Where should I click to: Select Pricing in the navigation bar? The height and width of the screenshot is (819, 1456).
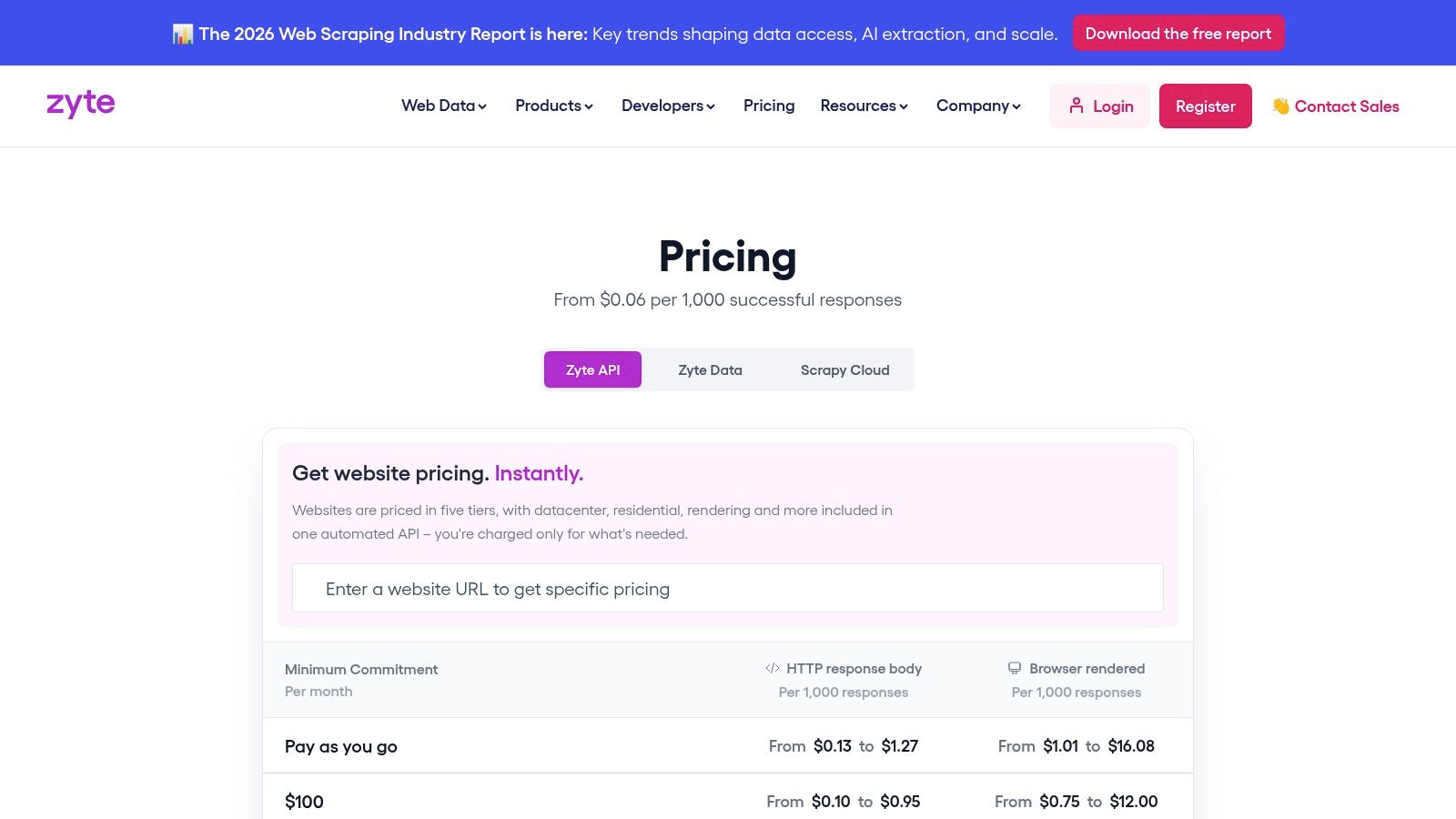click(x=769, y=106)
